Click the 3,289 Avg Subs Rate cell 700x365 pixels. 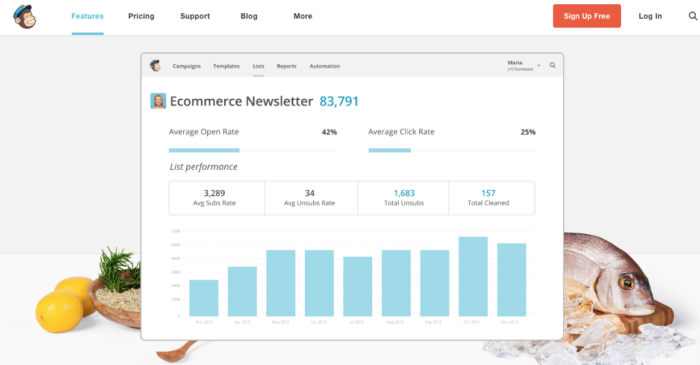pyautogui.click(x=217, y=198)
